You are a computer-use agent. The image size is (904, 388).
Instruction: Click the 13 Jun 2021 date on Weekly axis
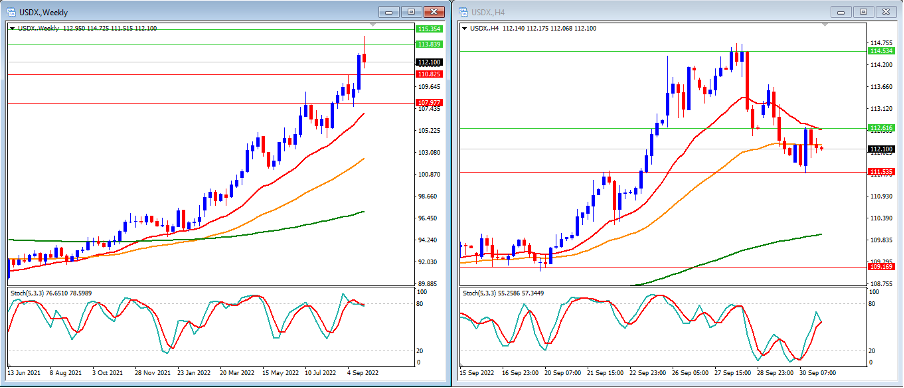click(24, 373)
